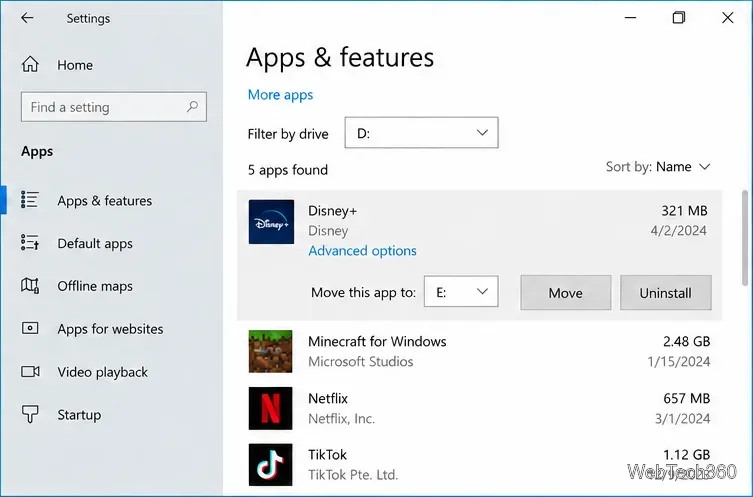Select the Minecraft for Windows entry name
The width and height of the screenshot is (753, 497).
click(377, 341)
